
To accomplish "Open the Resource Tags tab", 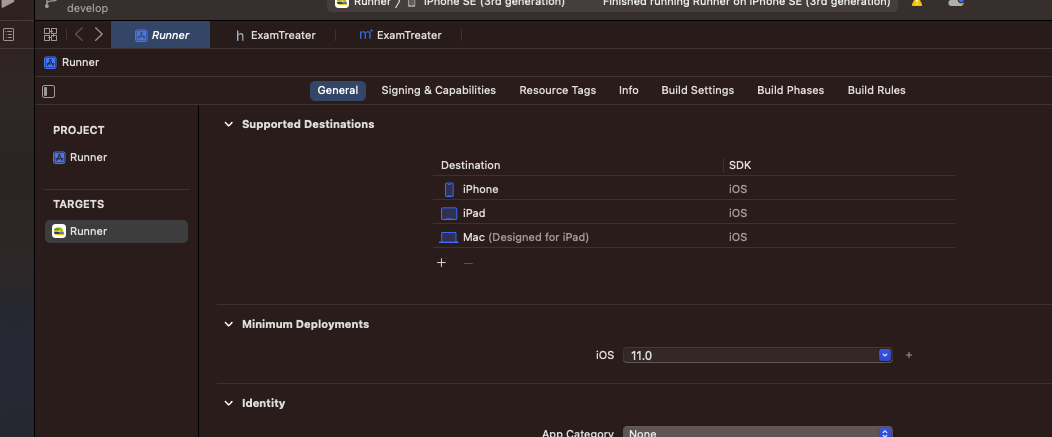I will point(558,91).
